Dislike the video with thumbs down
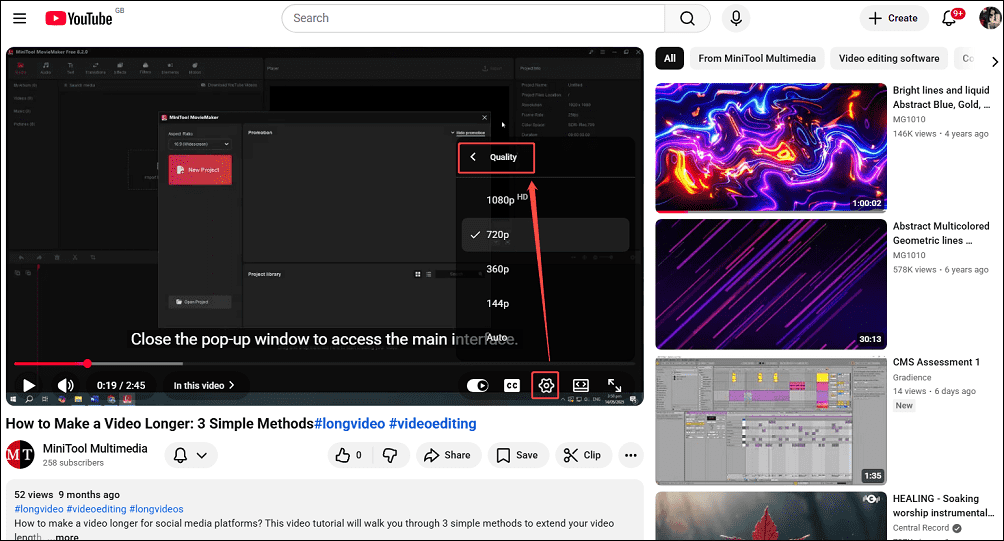The width and height of the screenshot is (1004, 541). pyautogui.click(x=390, y=455)
